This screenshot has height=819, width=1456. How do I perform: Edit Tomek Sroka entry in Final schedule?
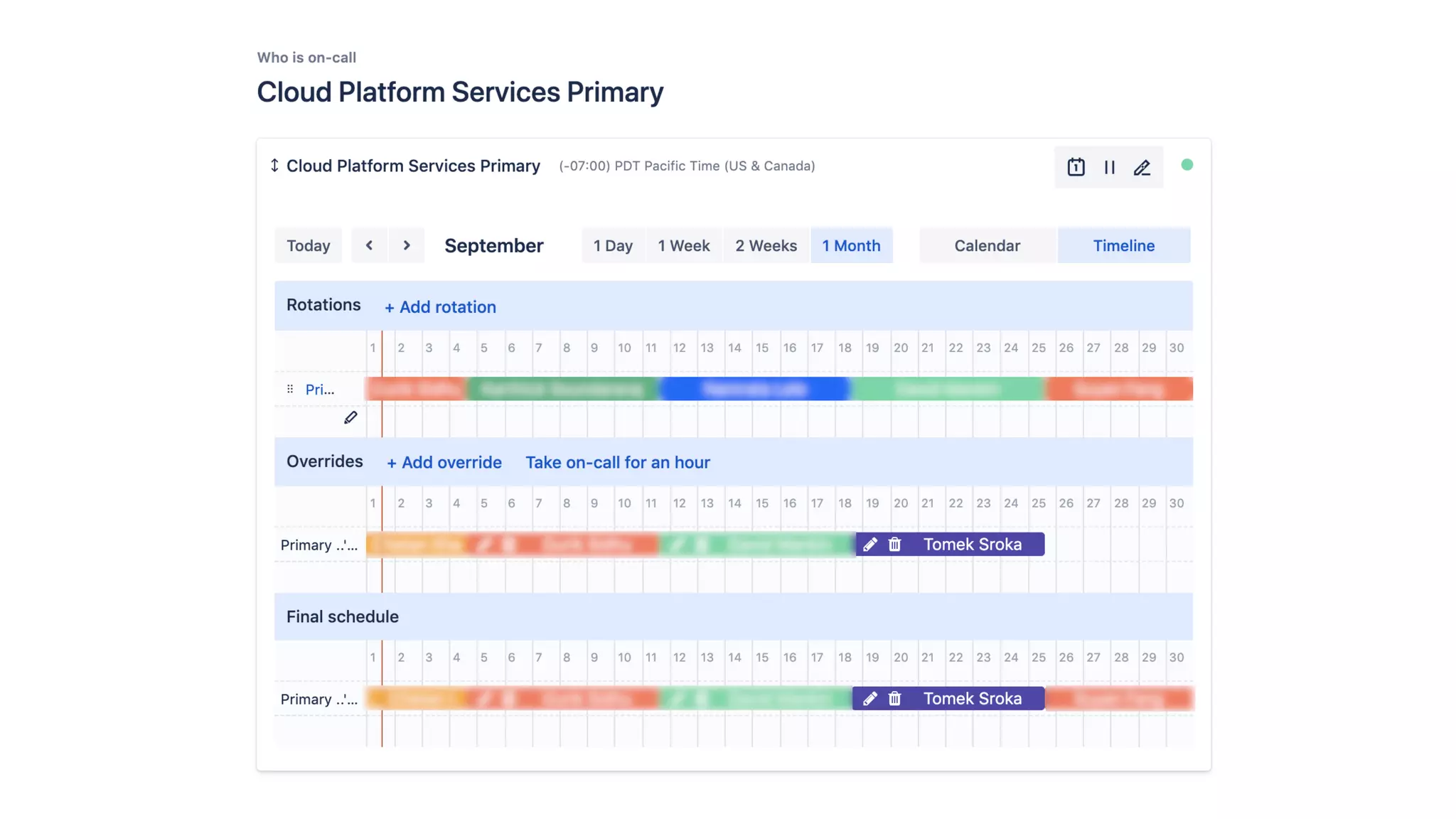point(869,699)
